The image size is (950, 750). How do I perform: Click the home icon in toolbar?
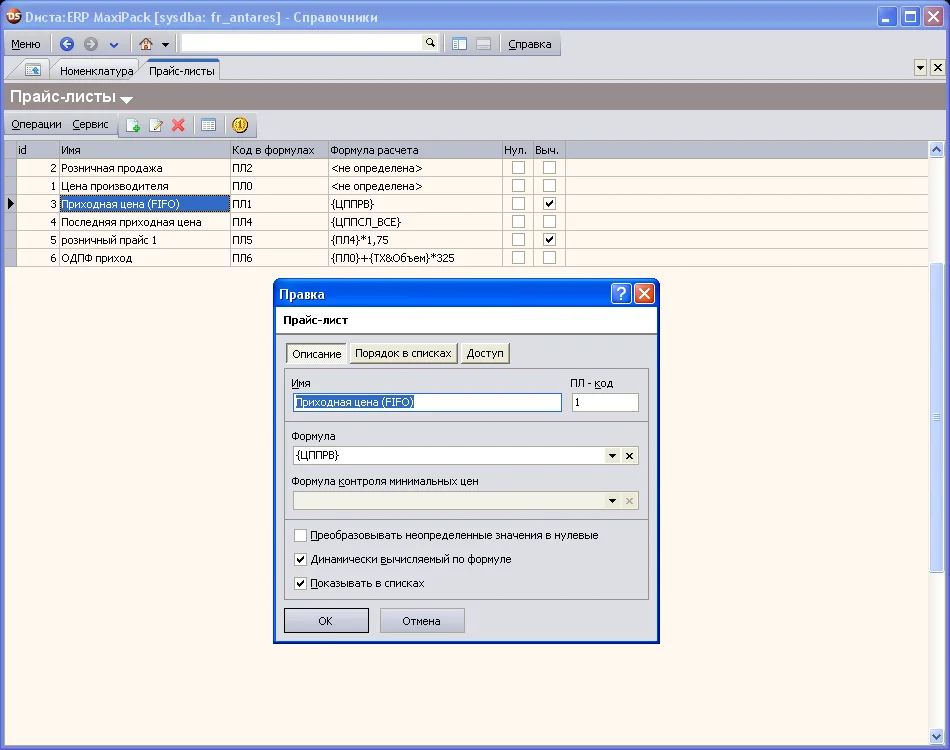(x=146, y=44)
